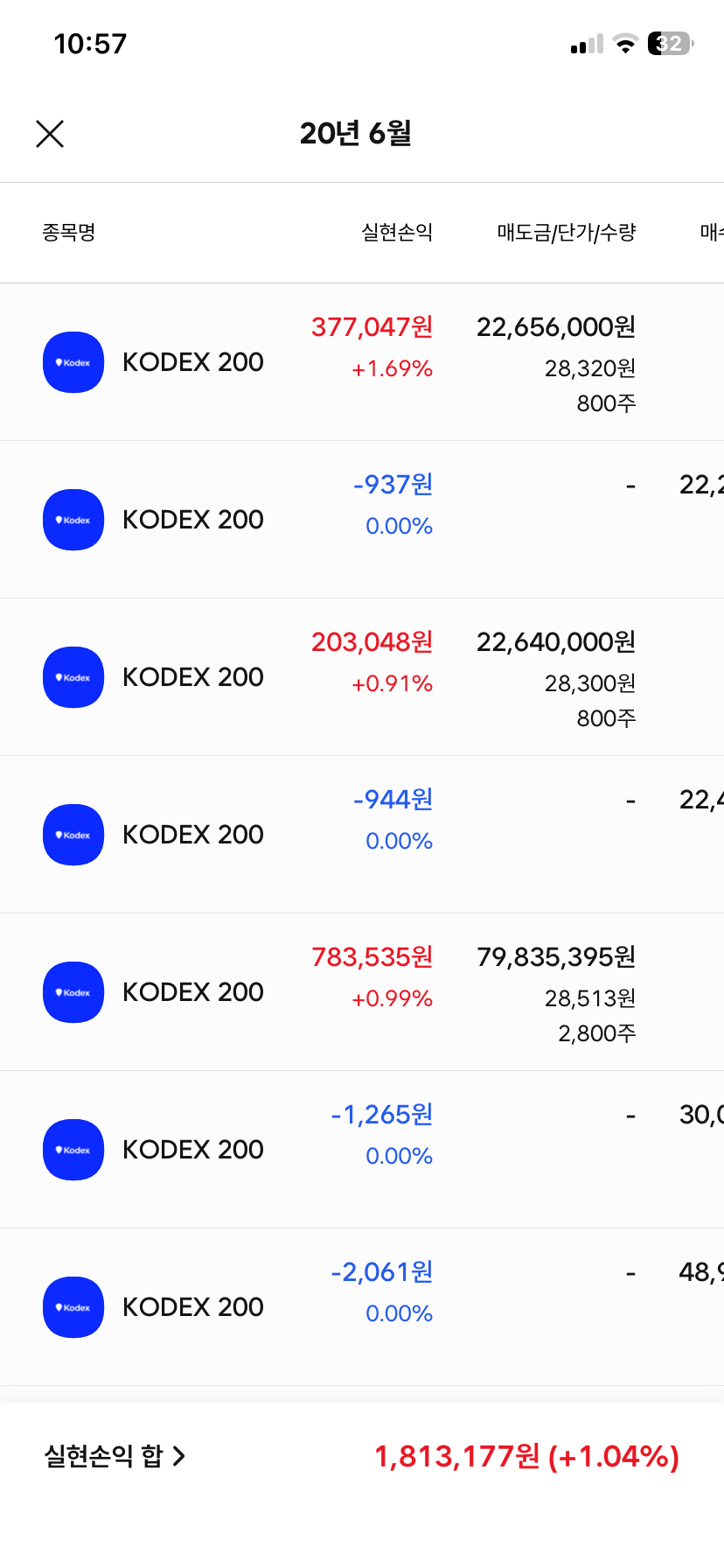Screen dimensions: 724x1568
Task: Tap Kodex logo in the -2,061원 row
Action: tap(73, 1307)
